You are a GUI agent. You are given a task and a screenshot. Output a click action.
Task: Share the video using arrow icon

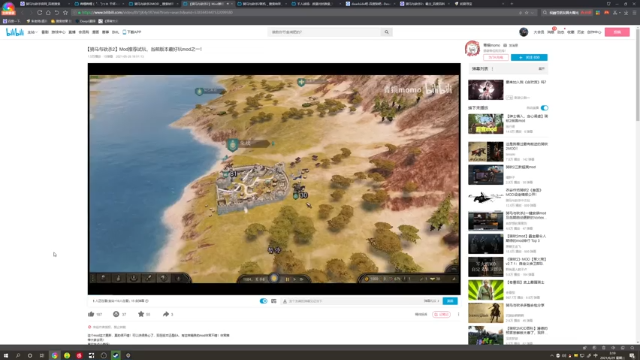[166, 314]
